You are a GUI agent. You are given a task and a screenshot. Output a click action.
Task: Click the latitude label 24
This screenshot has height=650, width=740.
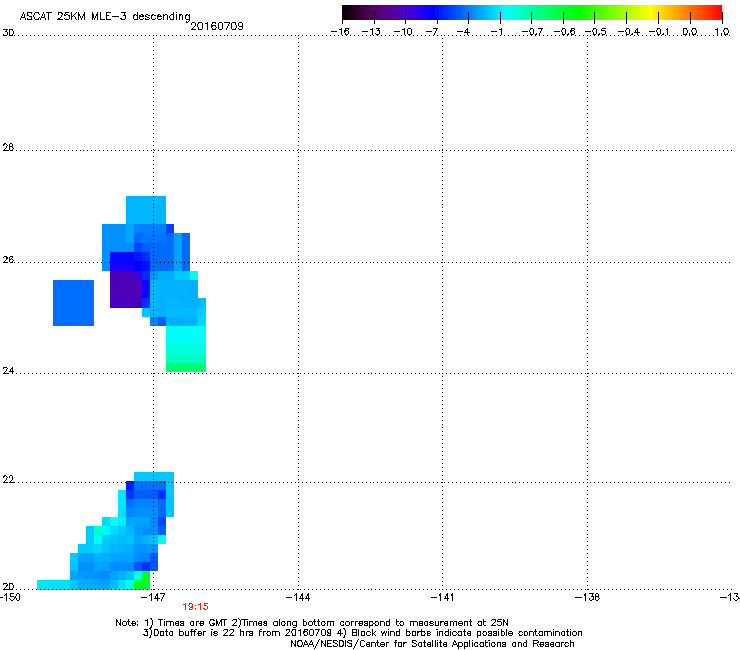8,371
